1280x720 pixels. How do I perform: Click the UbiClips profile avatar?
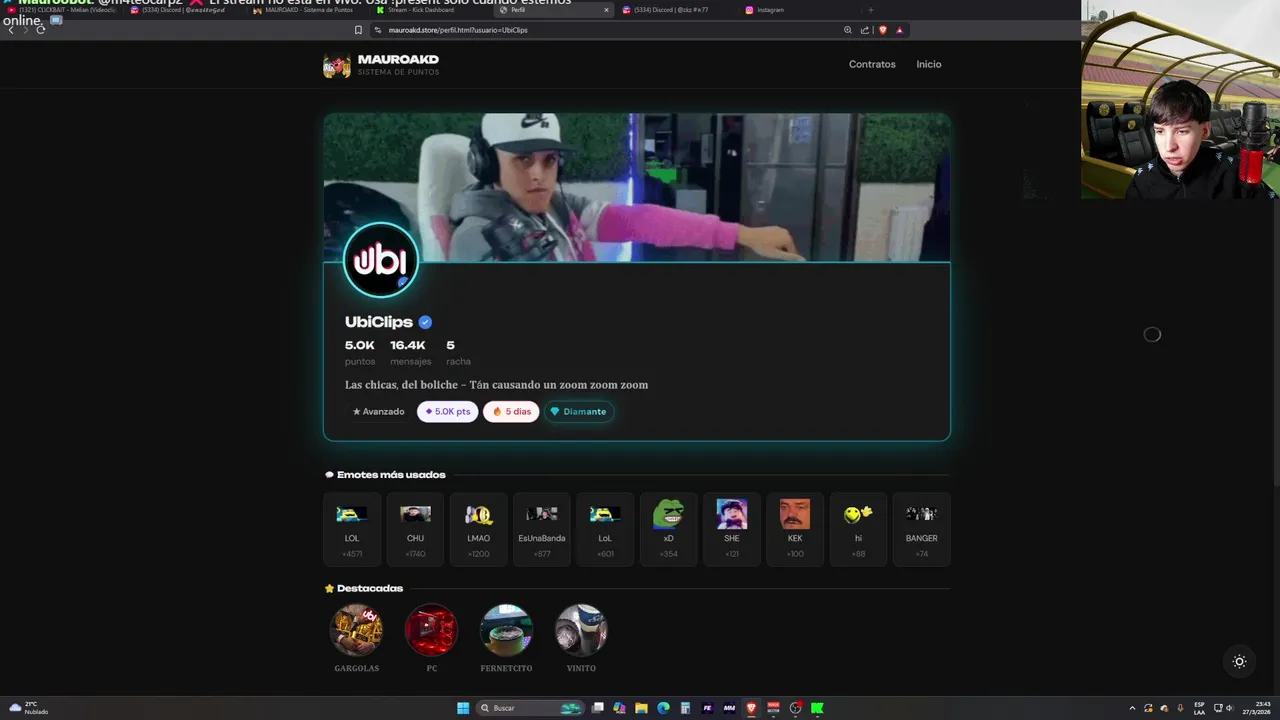[381, 260]
